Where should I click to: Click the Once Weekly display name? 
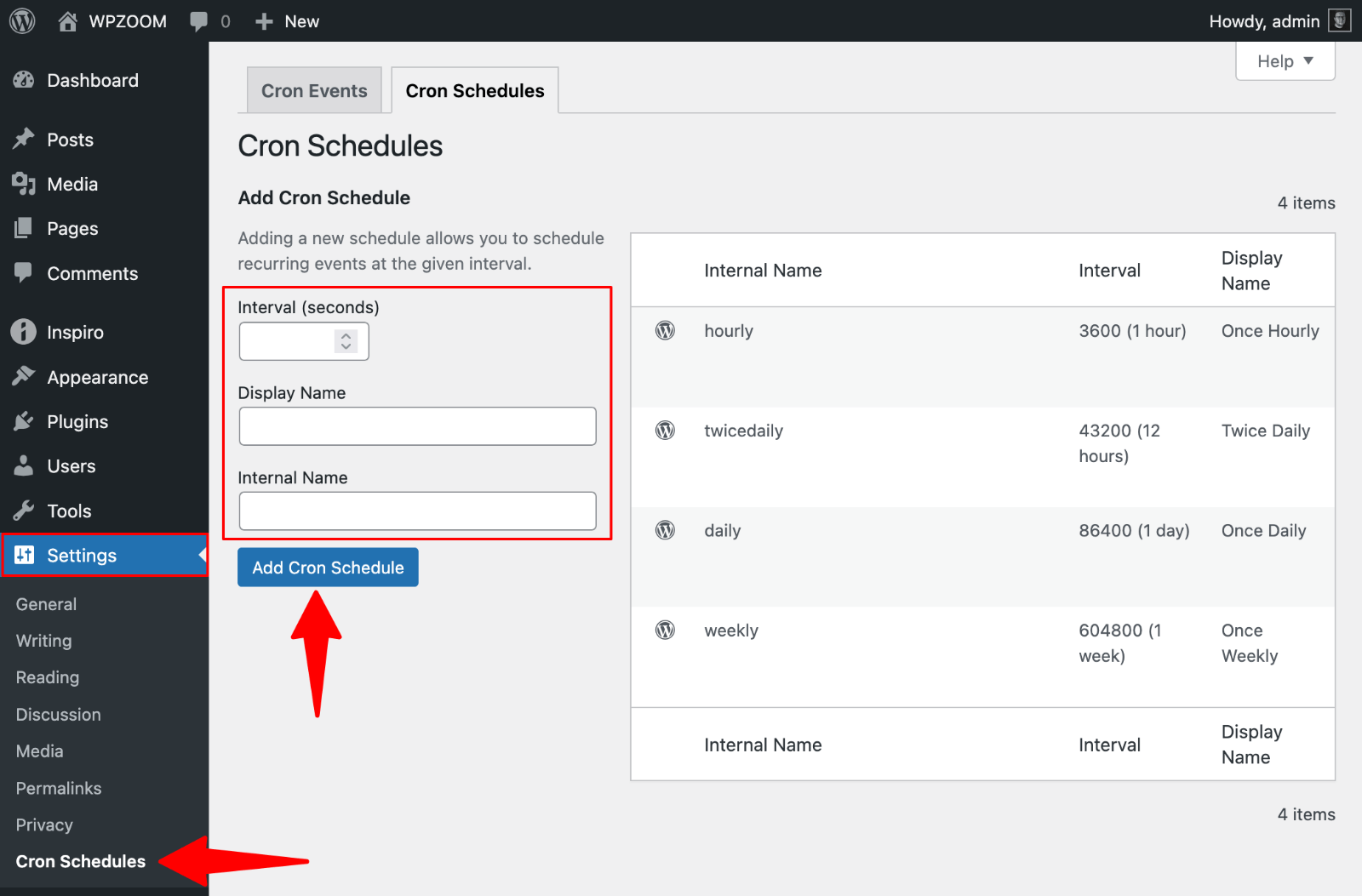[1250, 643]
